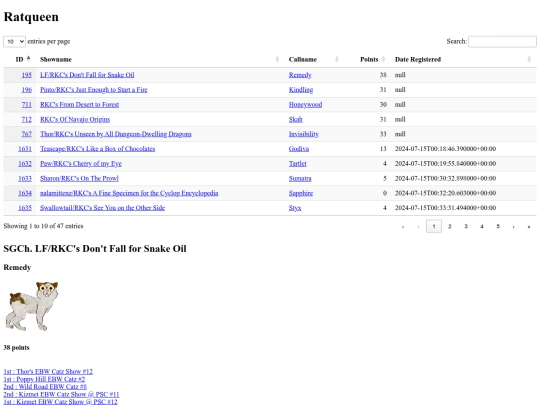Viewport: 540px width, 405px height.
Task: Open cat ID 767 link
Action: (x=27, y=134)
